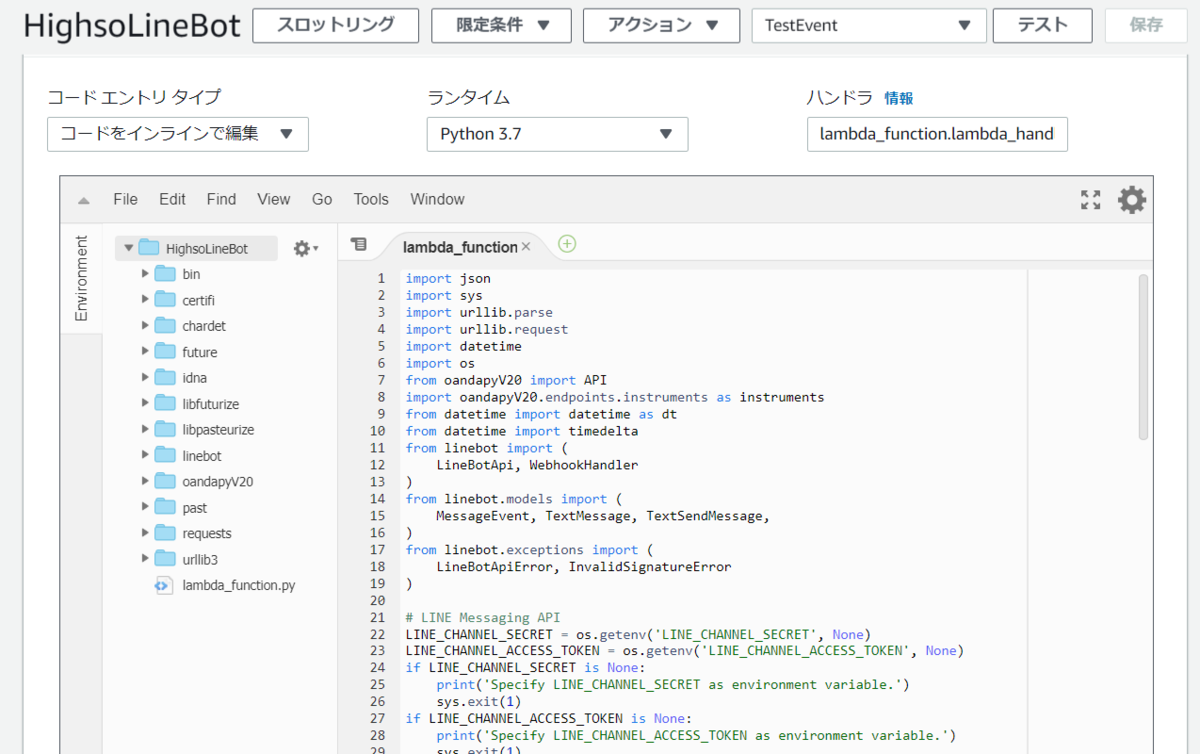This screenshot has height=754, width=1200.
Task: Click the requests folder icon
Action: 165,534
